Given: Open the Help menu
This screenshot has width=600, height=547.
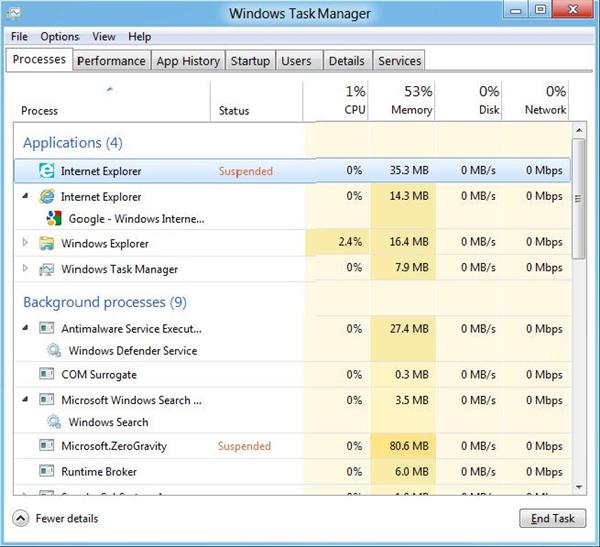Looking at the screenshot, I should 139,37.
